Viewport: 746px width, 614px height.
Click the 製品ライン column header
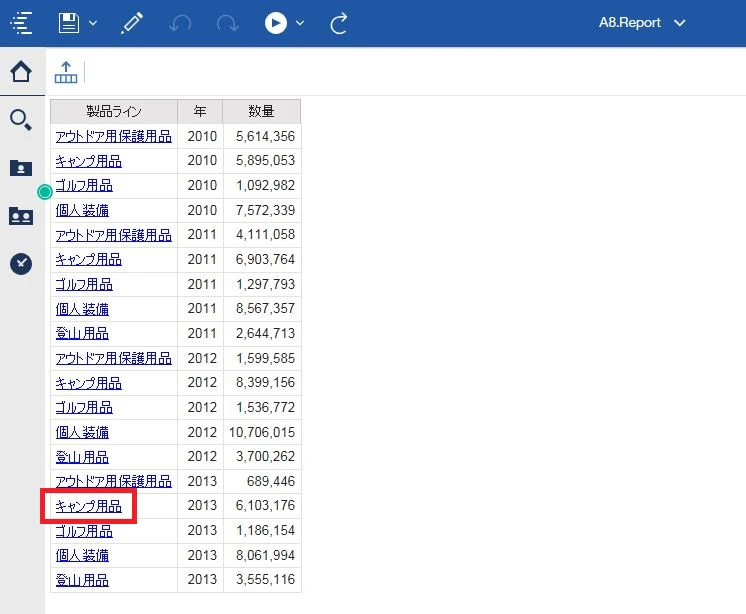[x=114, y=112]
